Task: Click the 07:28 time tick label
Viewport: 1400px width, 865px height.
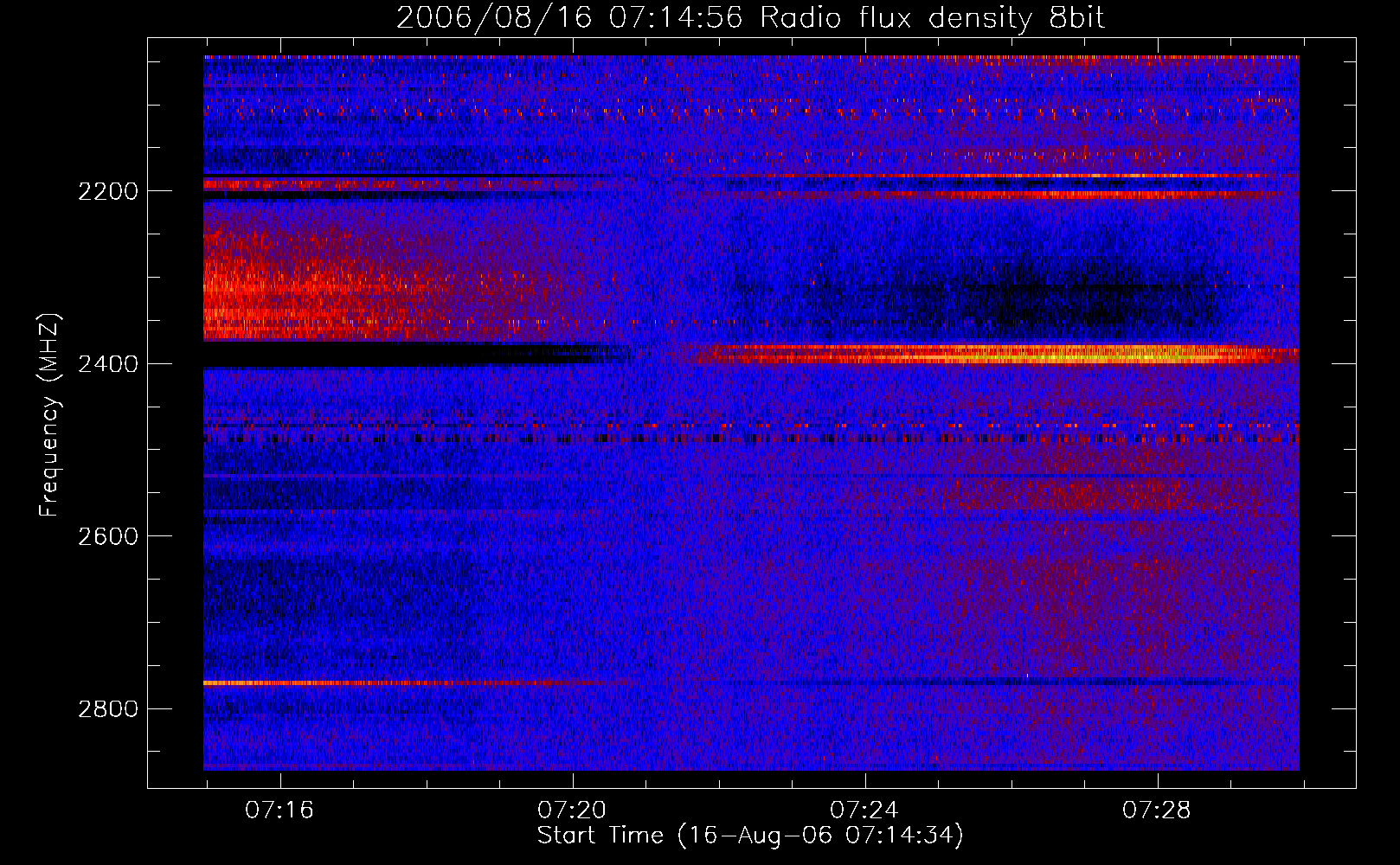Action: coord(1157,811)
